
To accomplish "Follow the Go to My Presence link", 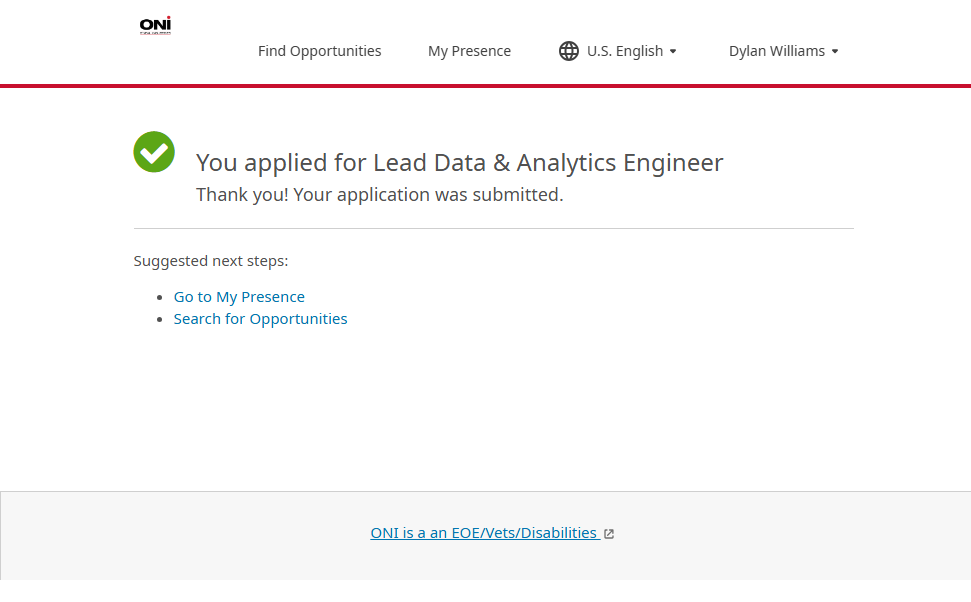I will 239,297.
